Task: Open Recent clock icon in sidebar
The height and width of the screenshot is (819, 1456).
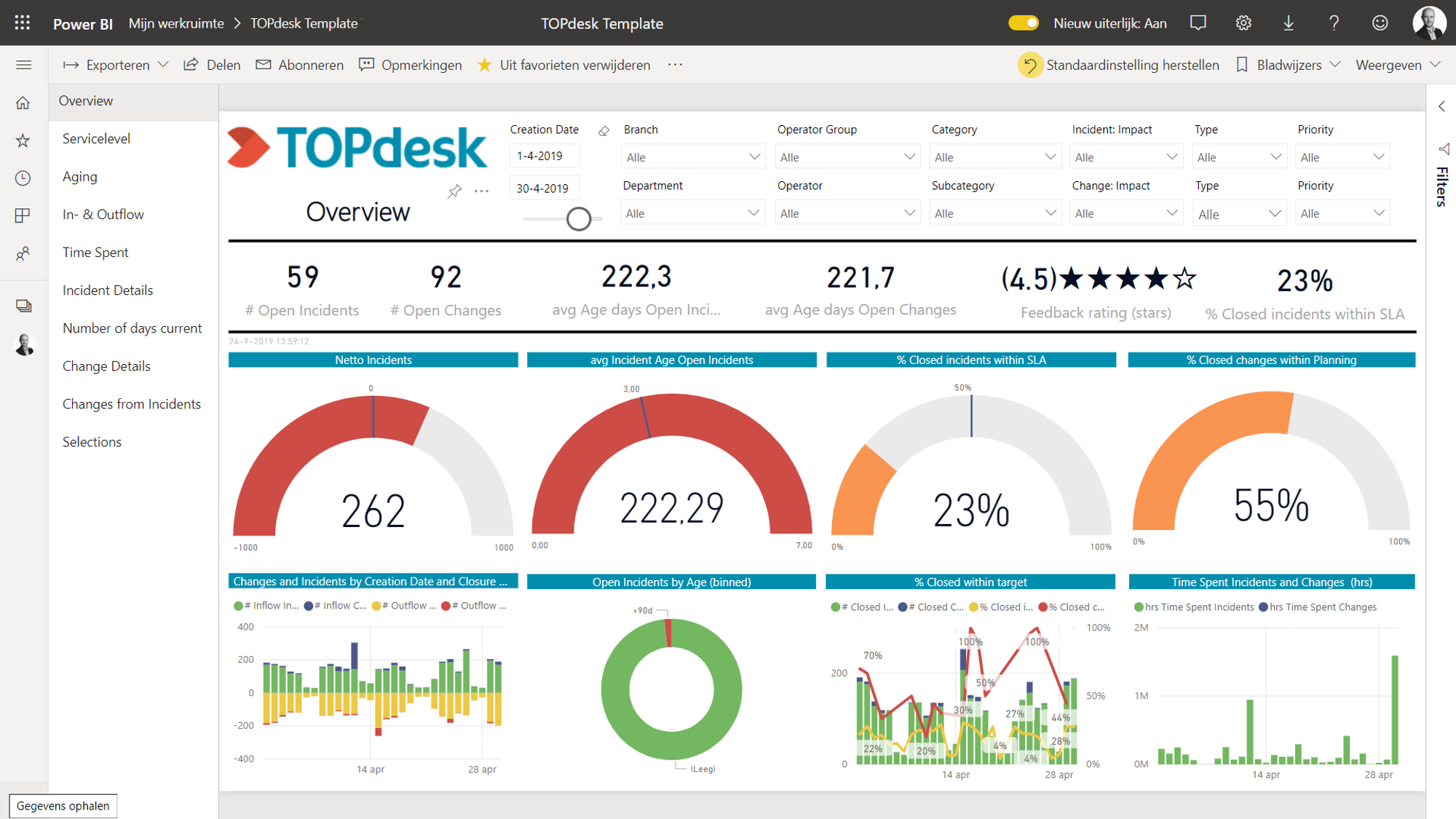Action: click(x=23, y=178)
